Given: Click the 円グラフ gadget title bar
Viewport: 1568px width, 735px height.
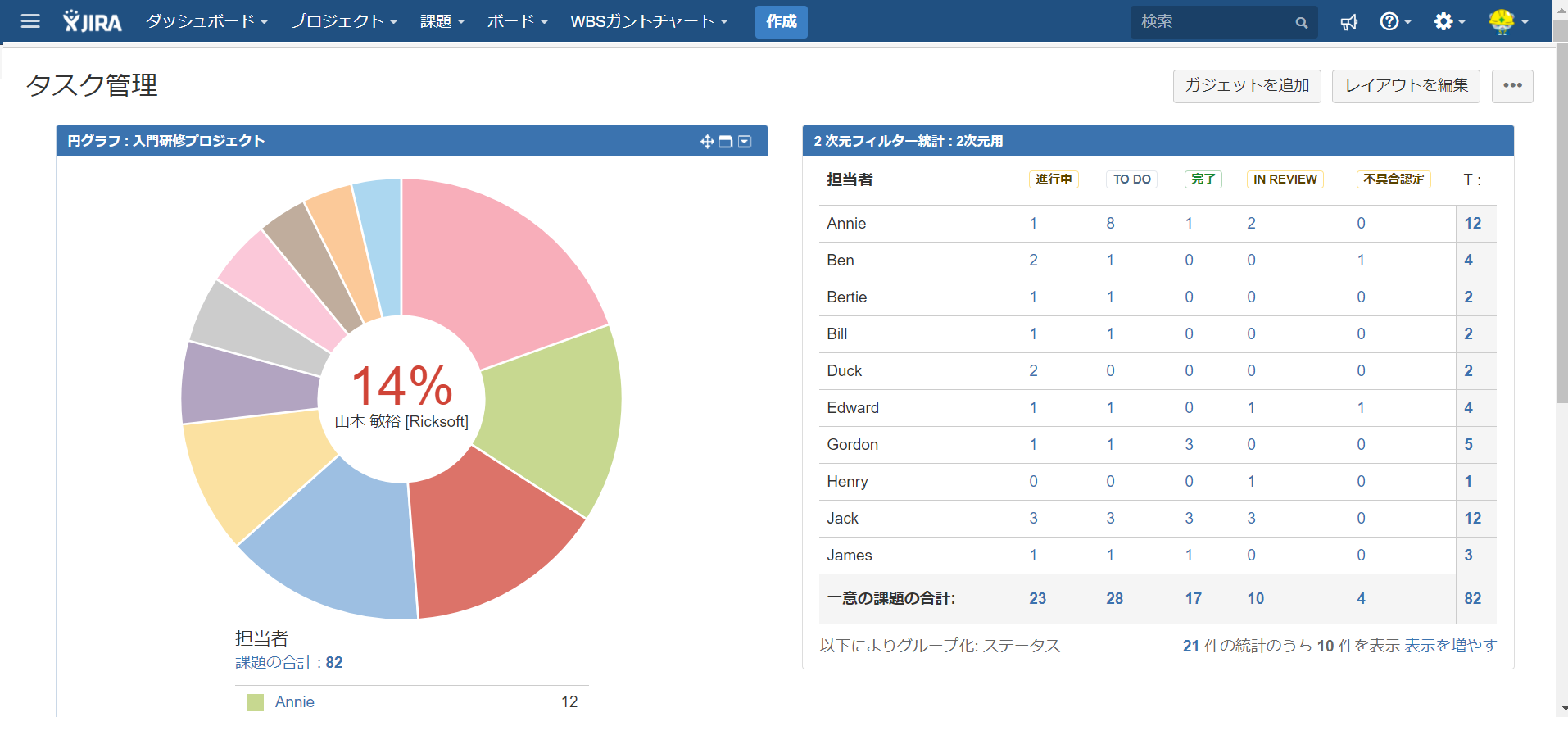Looking at the screenshot, I should pos(411,141).
